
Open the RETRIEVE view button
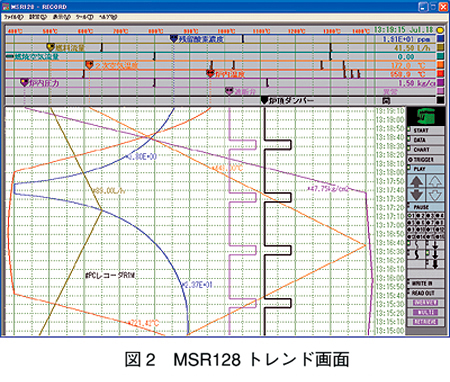pos(425,322)
